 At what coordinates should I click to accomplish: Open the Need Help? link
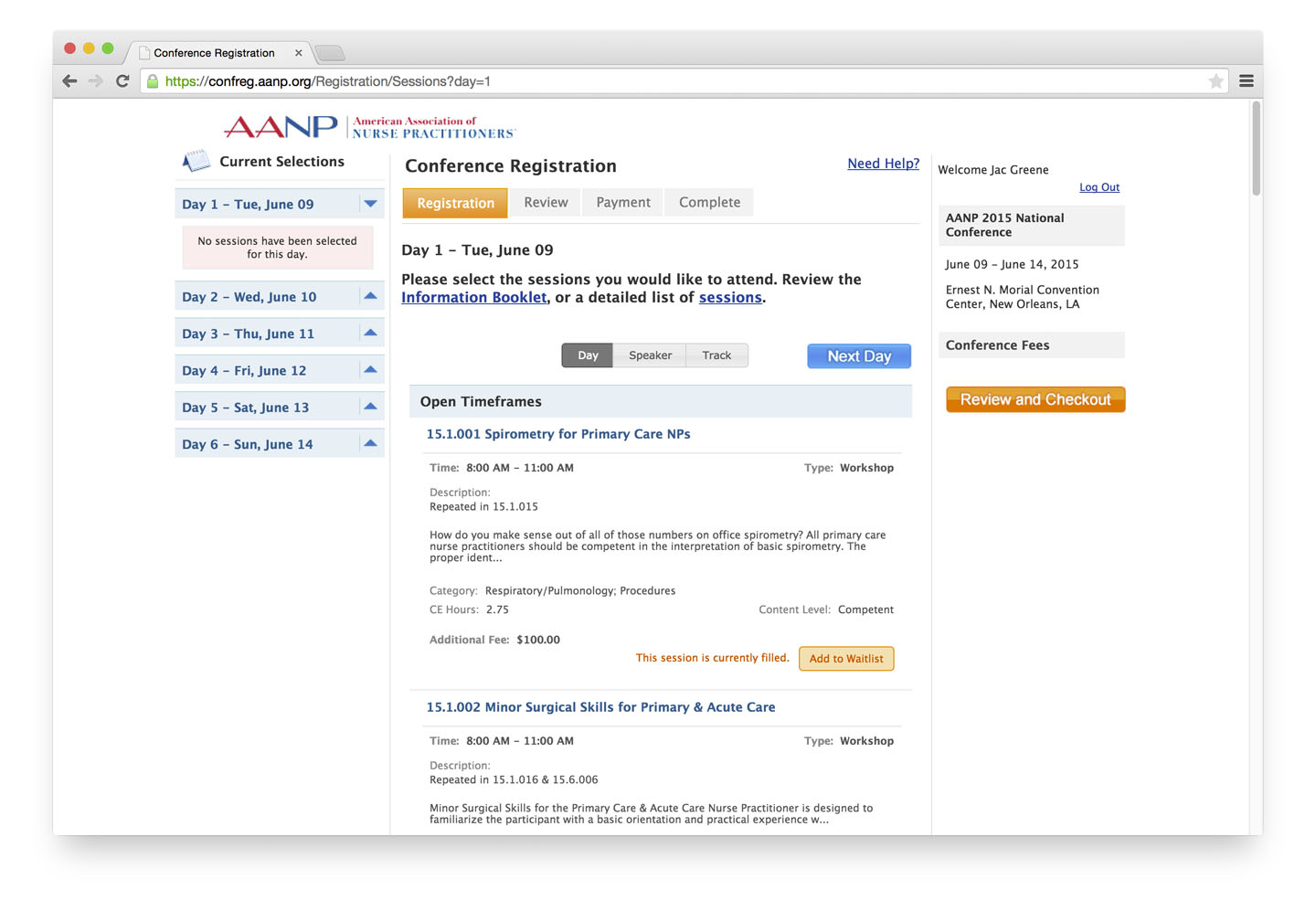pyautogui.click(x=883, y=164)
